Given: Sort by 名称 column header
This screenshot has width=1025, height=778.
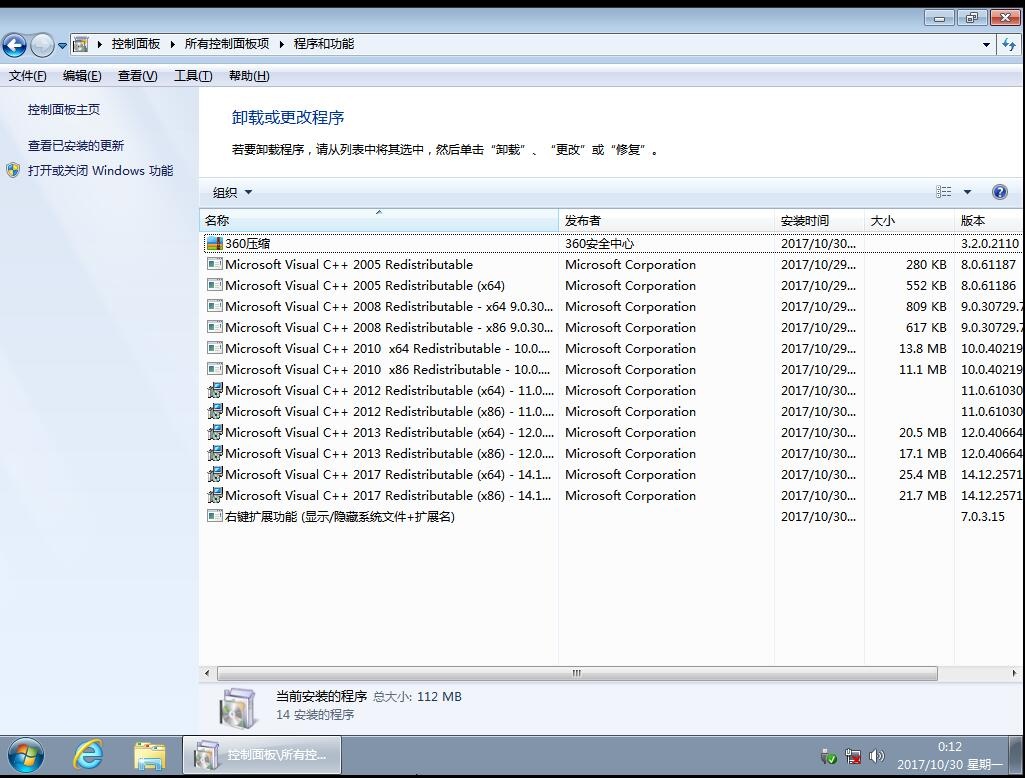Looking at the screenshot, I should click(378, 220).
